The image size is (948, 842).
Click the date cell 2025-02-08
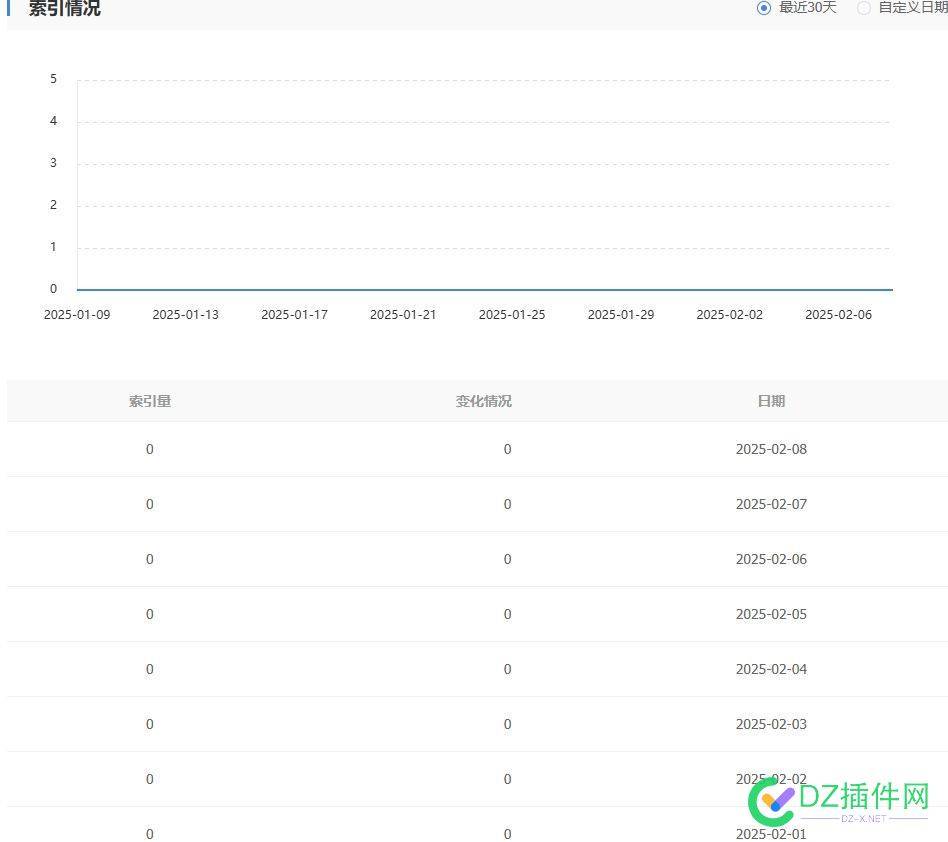[x=771, y=449]
